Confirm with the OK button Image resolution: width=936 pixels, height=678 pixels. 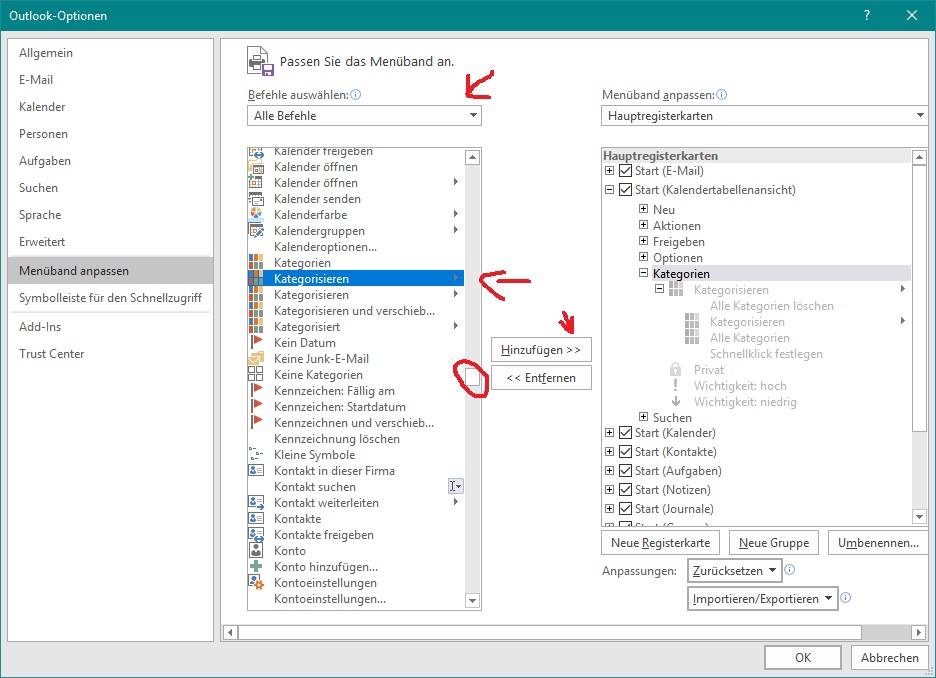803,658
